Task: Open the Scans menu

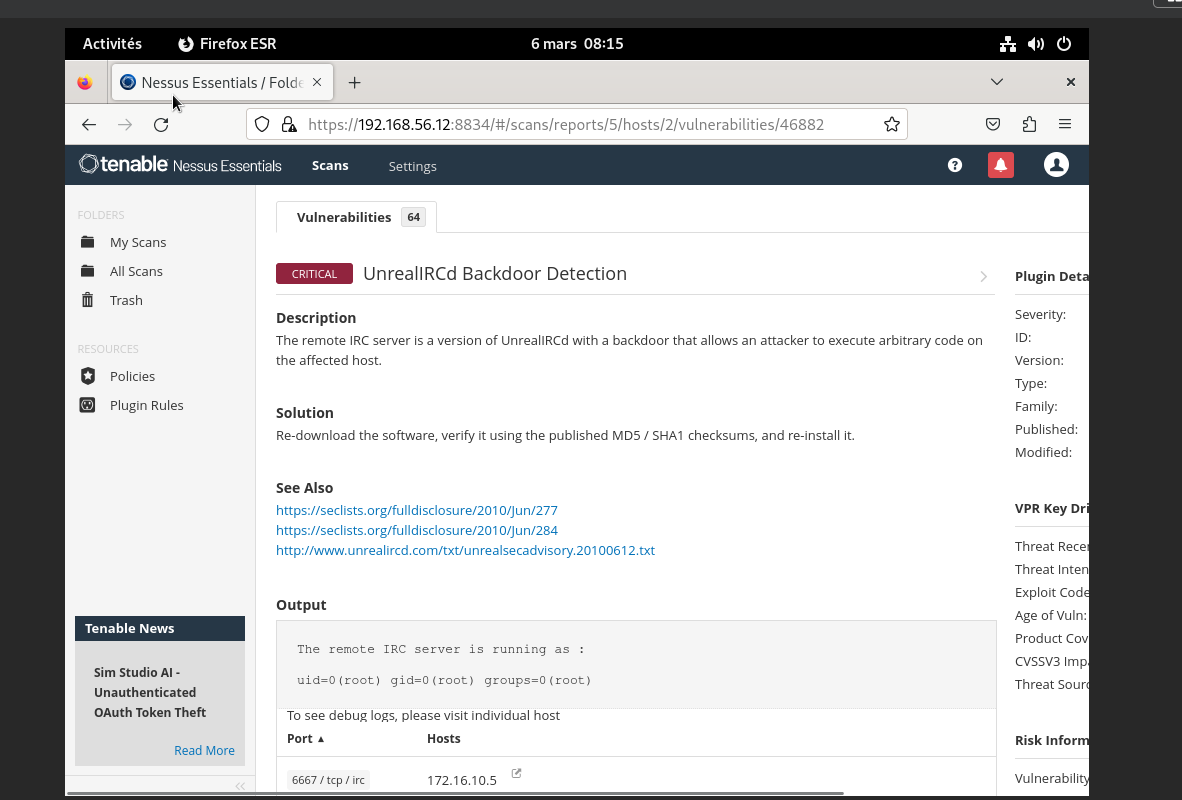Action: [x=330, y=165]
